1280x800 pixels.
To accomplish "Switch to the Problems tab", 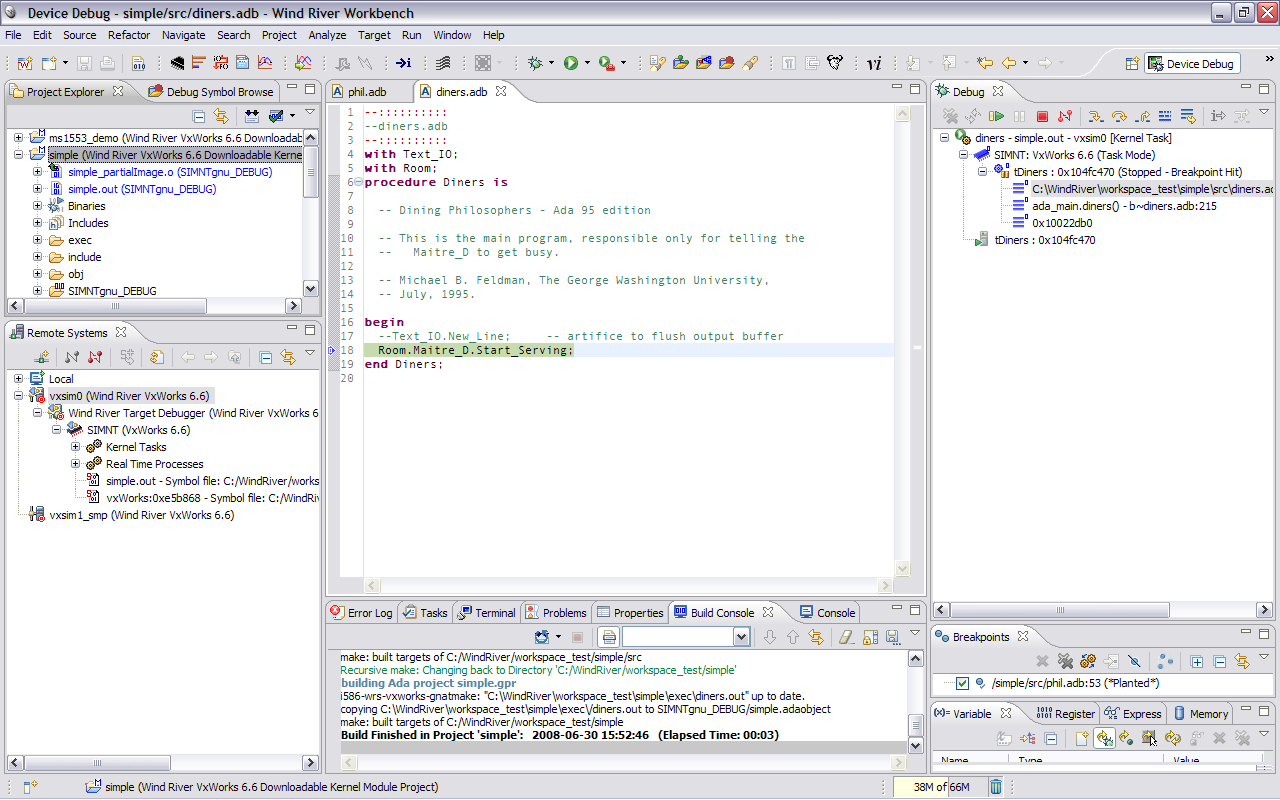I will point(556,613).
